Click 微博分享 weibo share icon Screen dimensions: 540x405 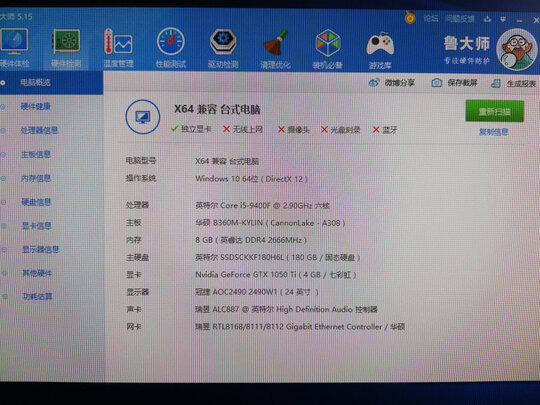(391, 83)
